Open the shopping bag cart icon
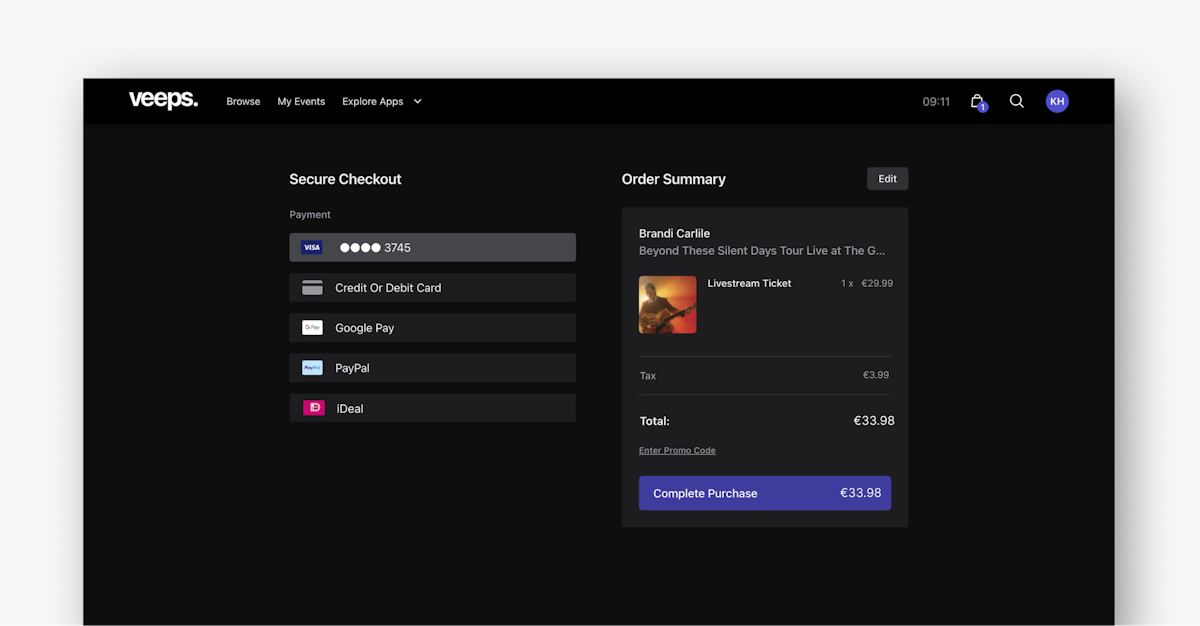Viewport: 1200px width, 626px height. (977, 101)
